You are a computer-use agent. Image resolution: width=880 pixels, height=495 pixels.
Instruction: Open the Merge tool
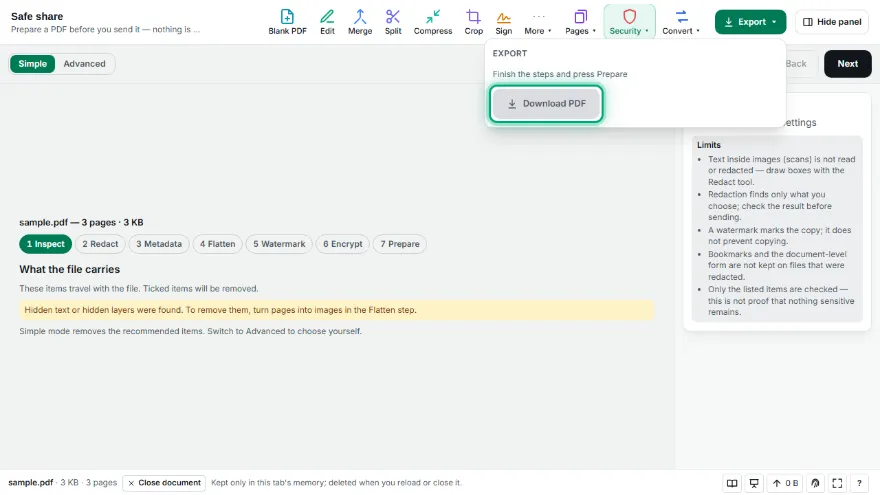360,22
